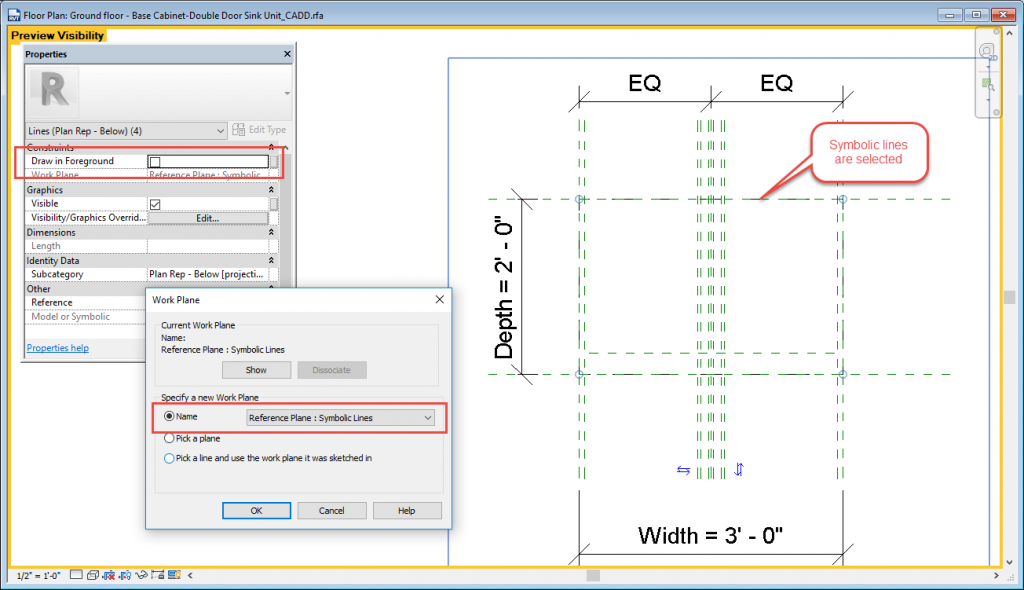Close the Work Plane dialog

440,299
